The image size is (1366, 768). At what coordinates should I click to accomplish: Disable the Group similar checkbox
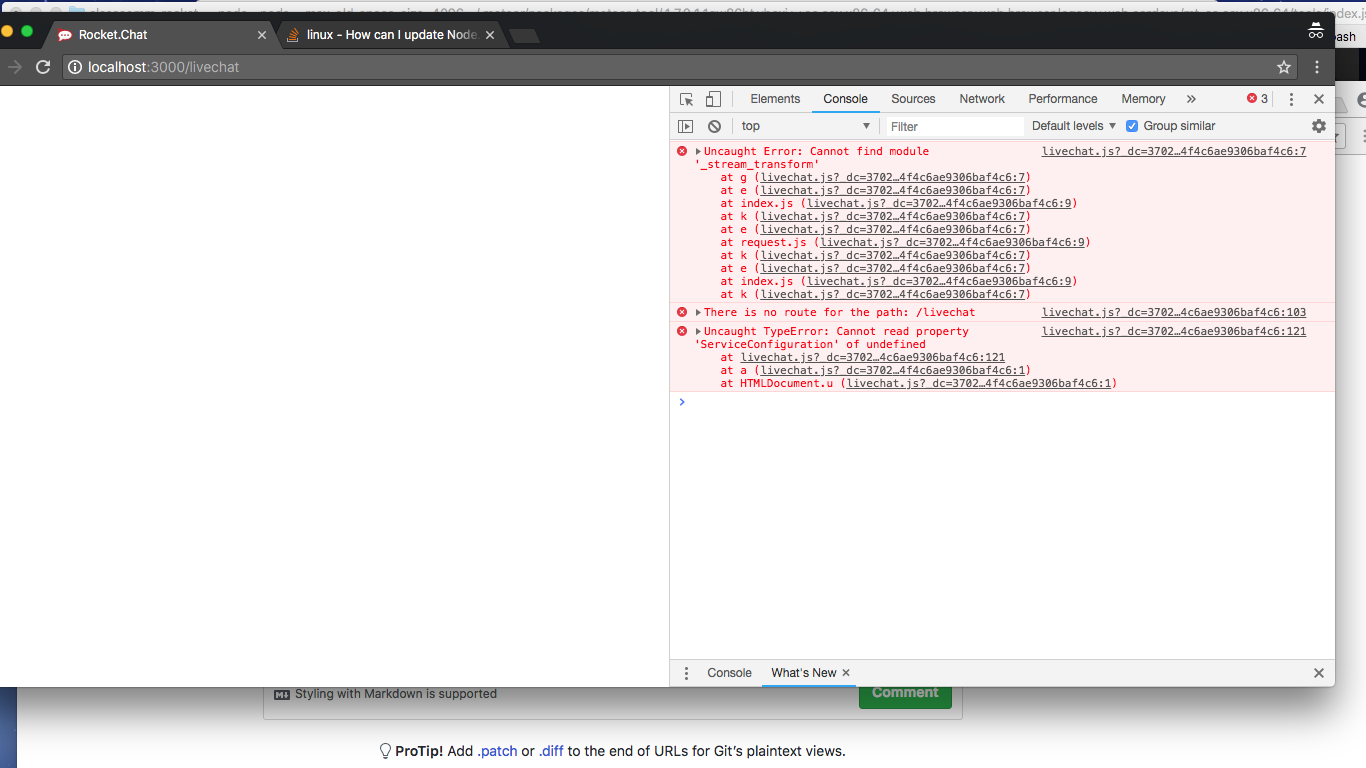coord(1131,125)
